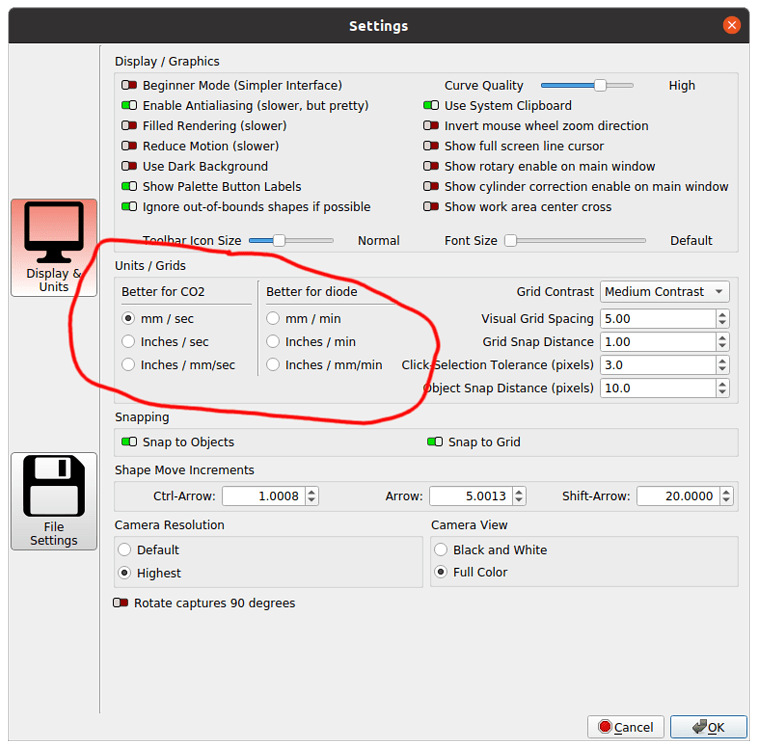Disable Snap to Grid toggle
This screenshot has width=759, height=750.
coord(435,442)
